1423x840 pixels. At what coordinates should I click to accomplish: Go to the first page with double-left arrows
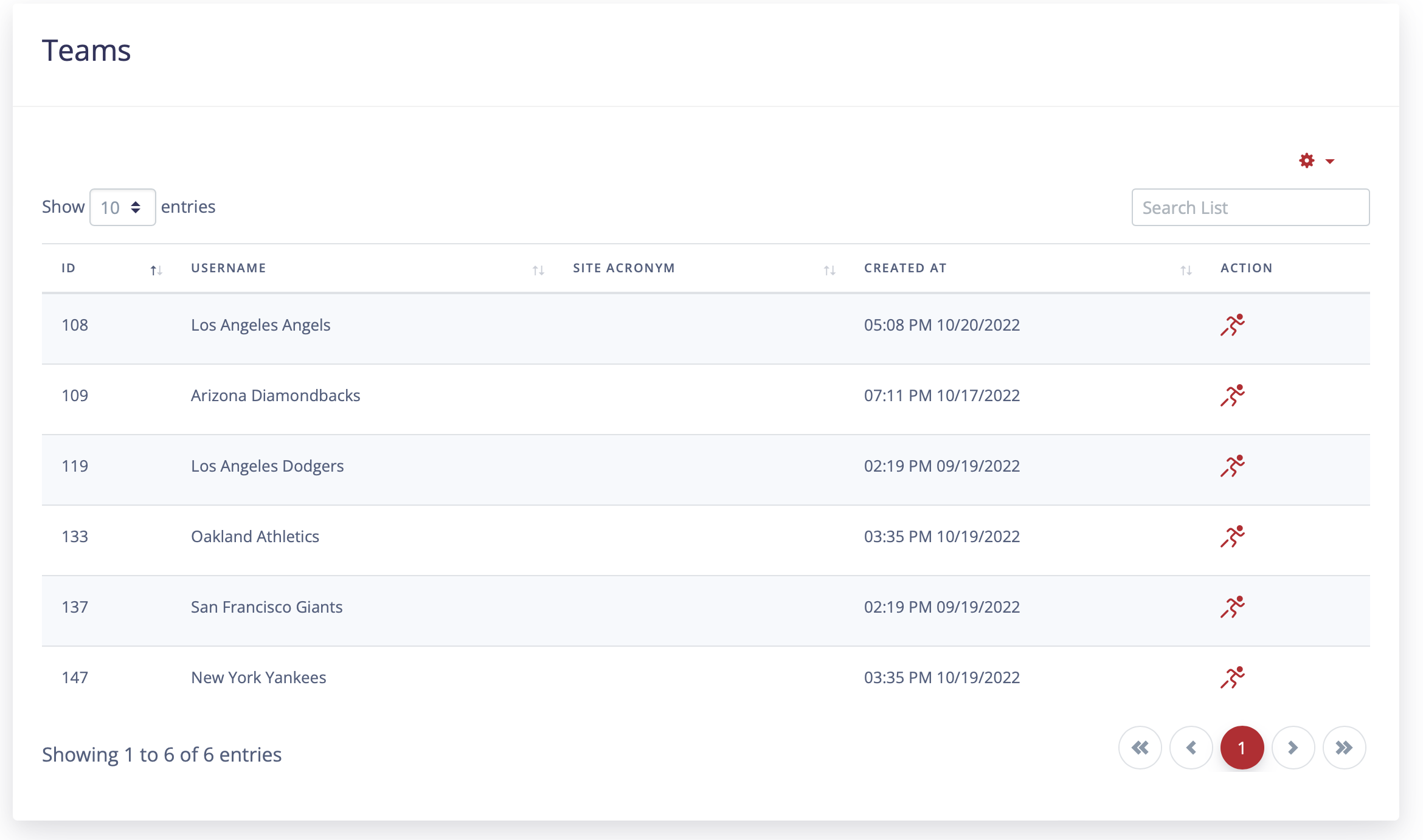click(x=1140, y=748)
